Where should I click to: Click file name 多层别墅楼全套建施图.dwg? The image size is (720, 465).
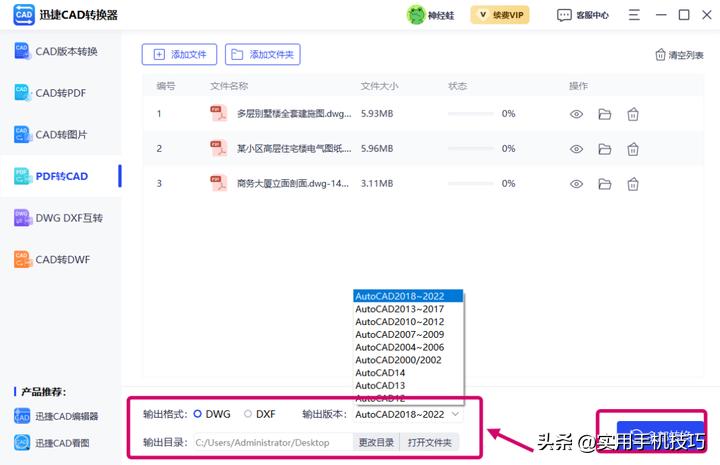(294, 113)
